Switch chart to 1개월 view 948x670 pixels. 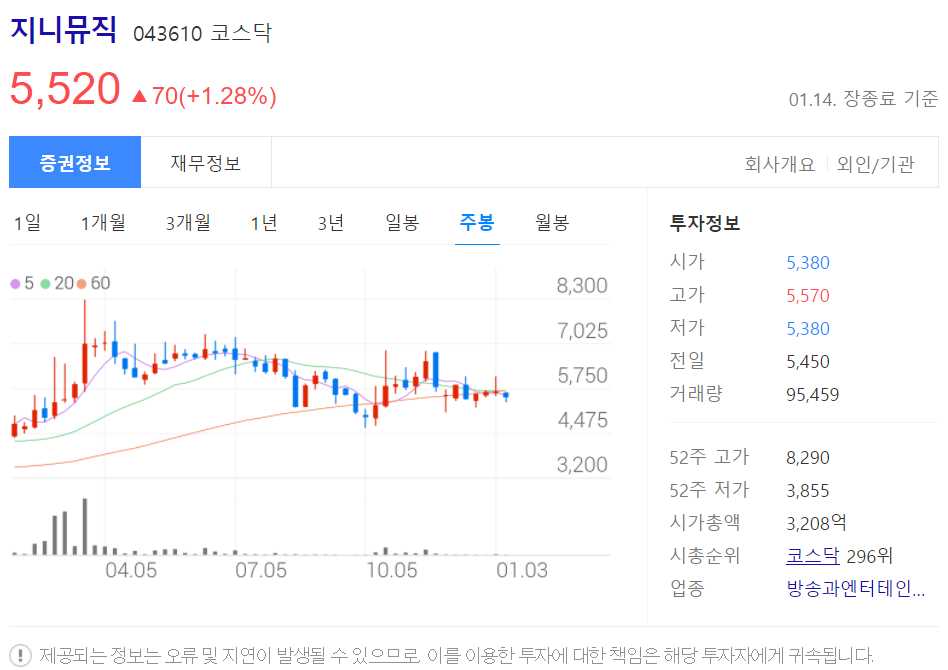103,223
